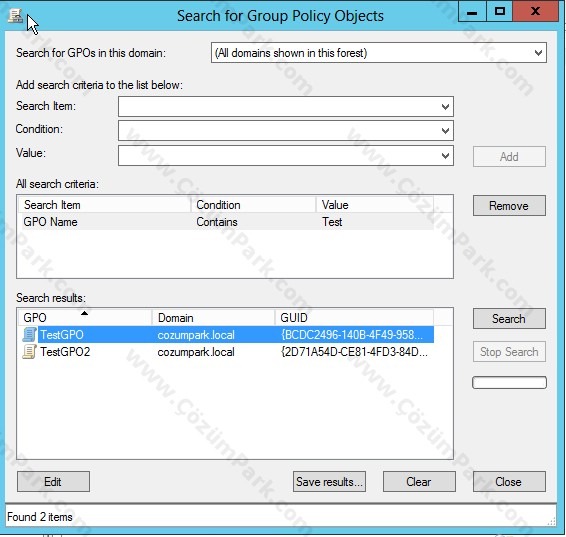
Task: Click the TestGPO scroll icon
Action: point(29,335)
